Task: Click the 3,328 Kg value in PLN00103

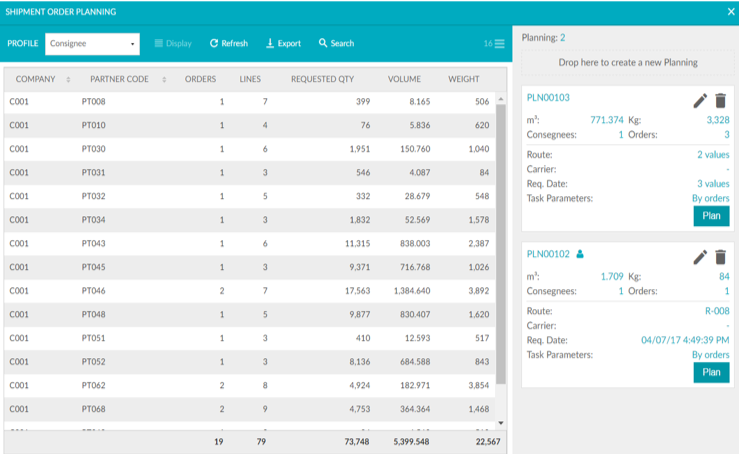Action: [x=718, y=120]
